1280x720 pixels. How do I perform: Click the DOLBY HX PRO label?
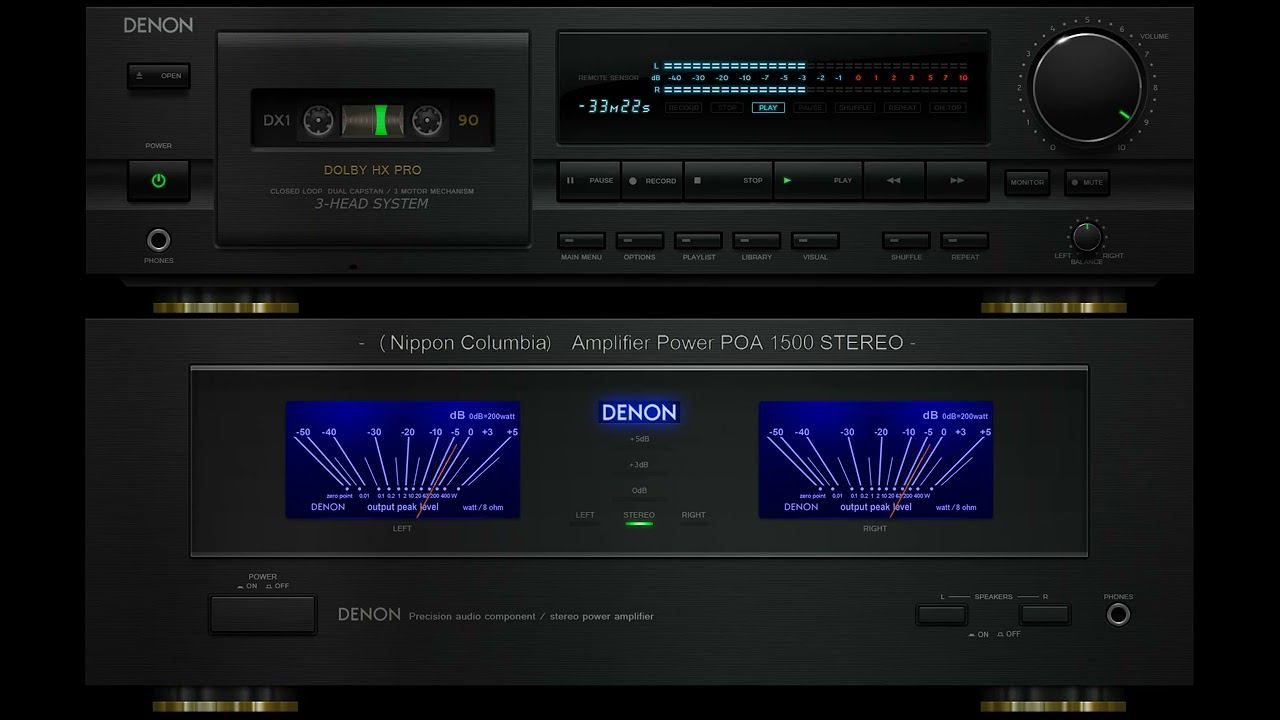point(372,170)
